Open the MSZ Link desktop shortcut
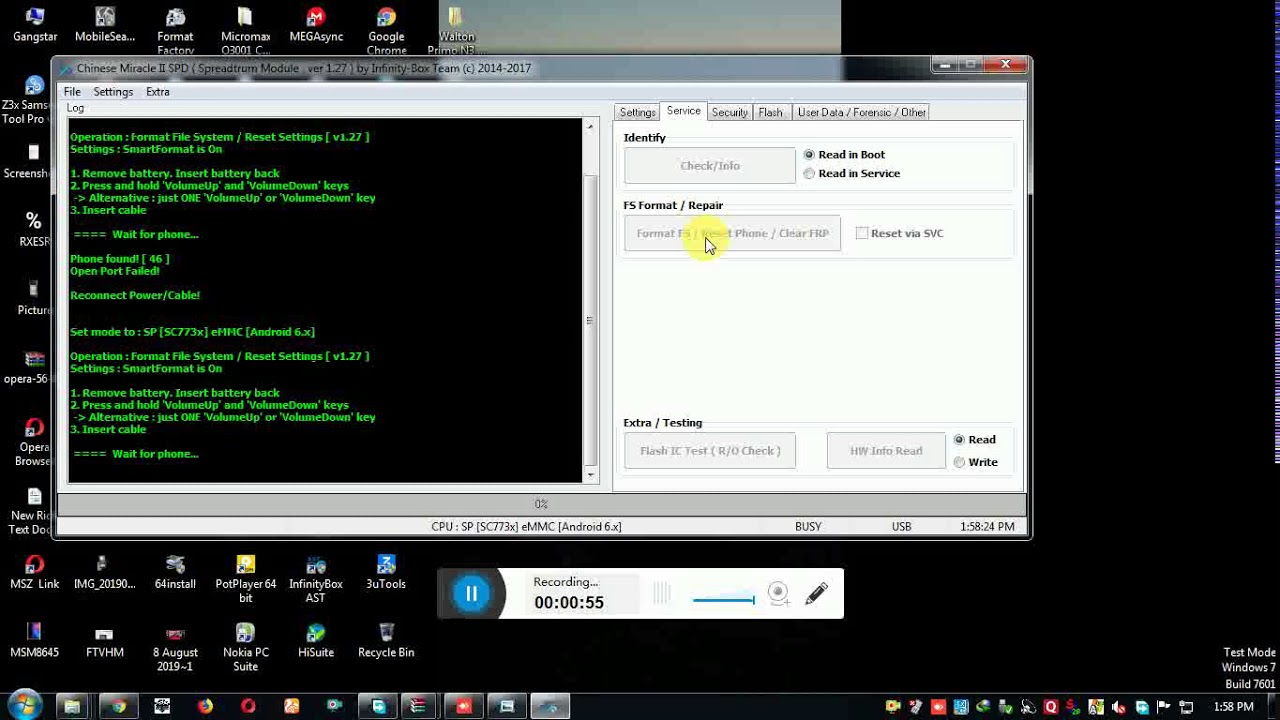Screen dimensions: 1280x720 click(35, 573)
